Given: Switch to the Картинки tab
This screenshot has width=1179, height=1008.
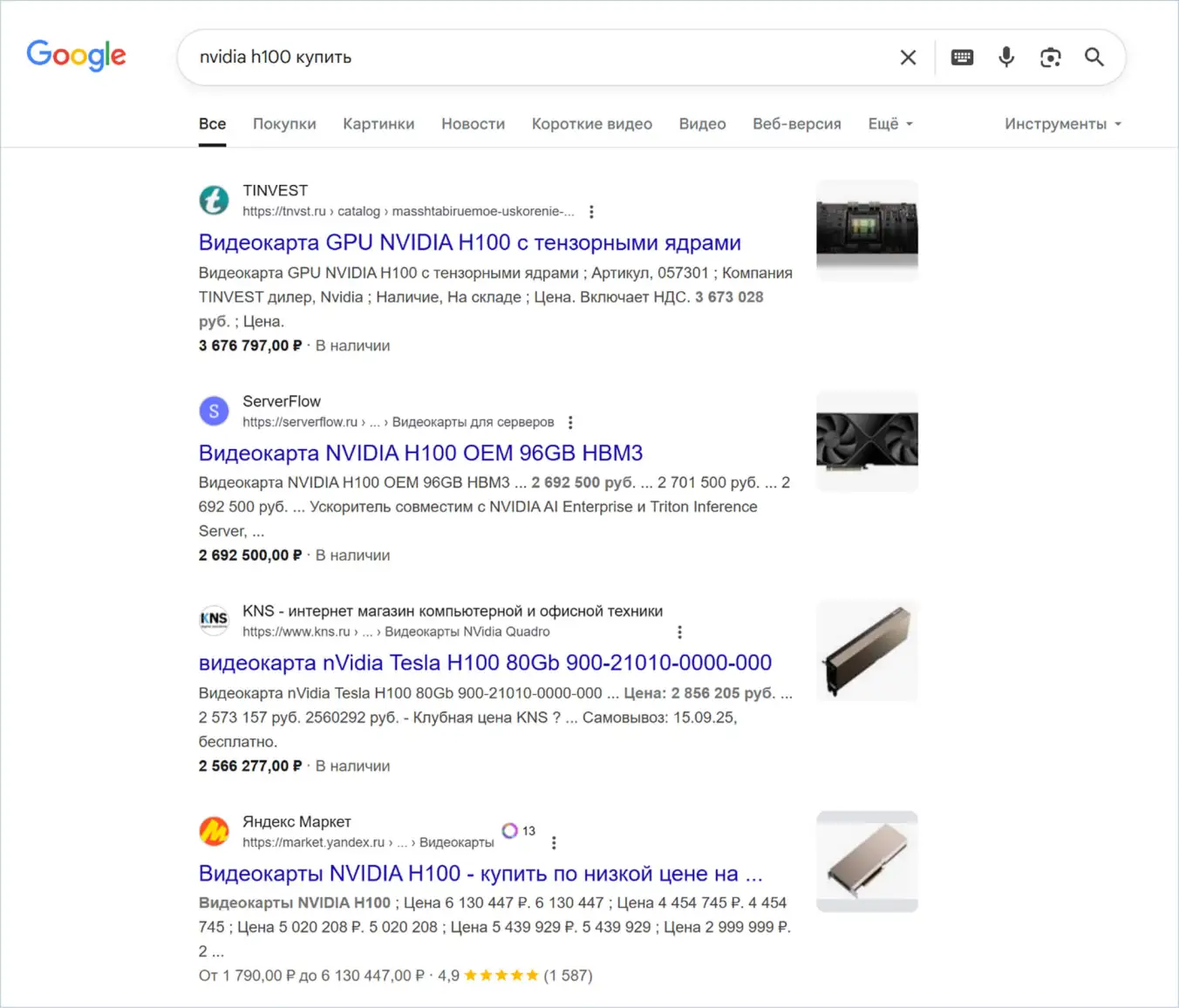Looking at the screenshot, I should tap(378, 124).
